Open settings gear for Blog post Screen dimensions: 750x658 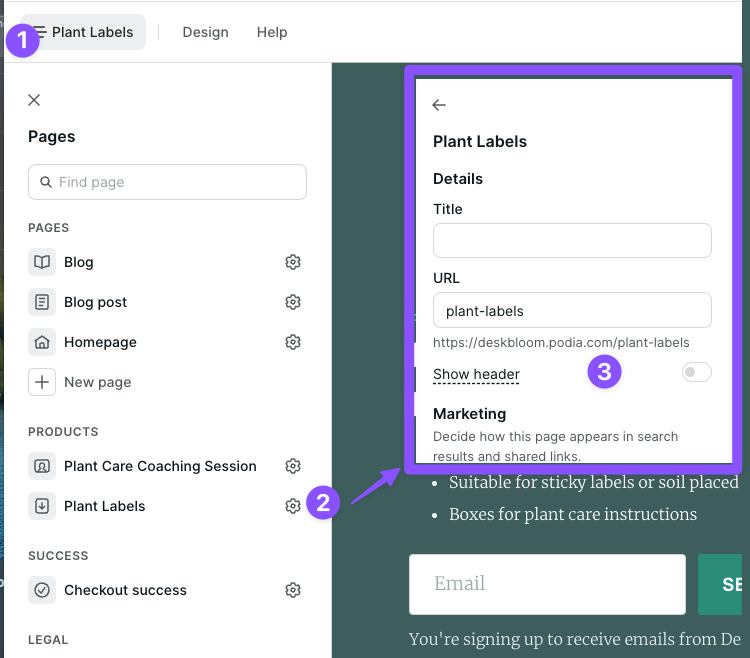coord(293,302)
